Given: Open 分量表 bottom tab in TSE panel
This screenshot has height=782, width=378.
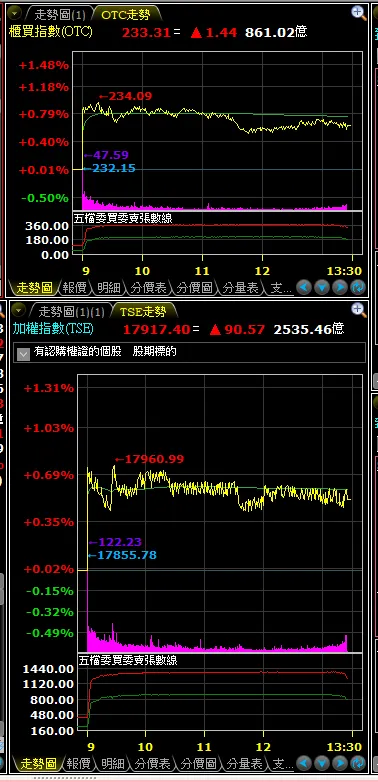Looking at the screenshot, I should pos(244,764).
